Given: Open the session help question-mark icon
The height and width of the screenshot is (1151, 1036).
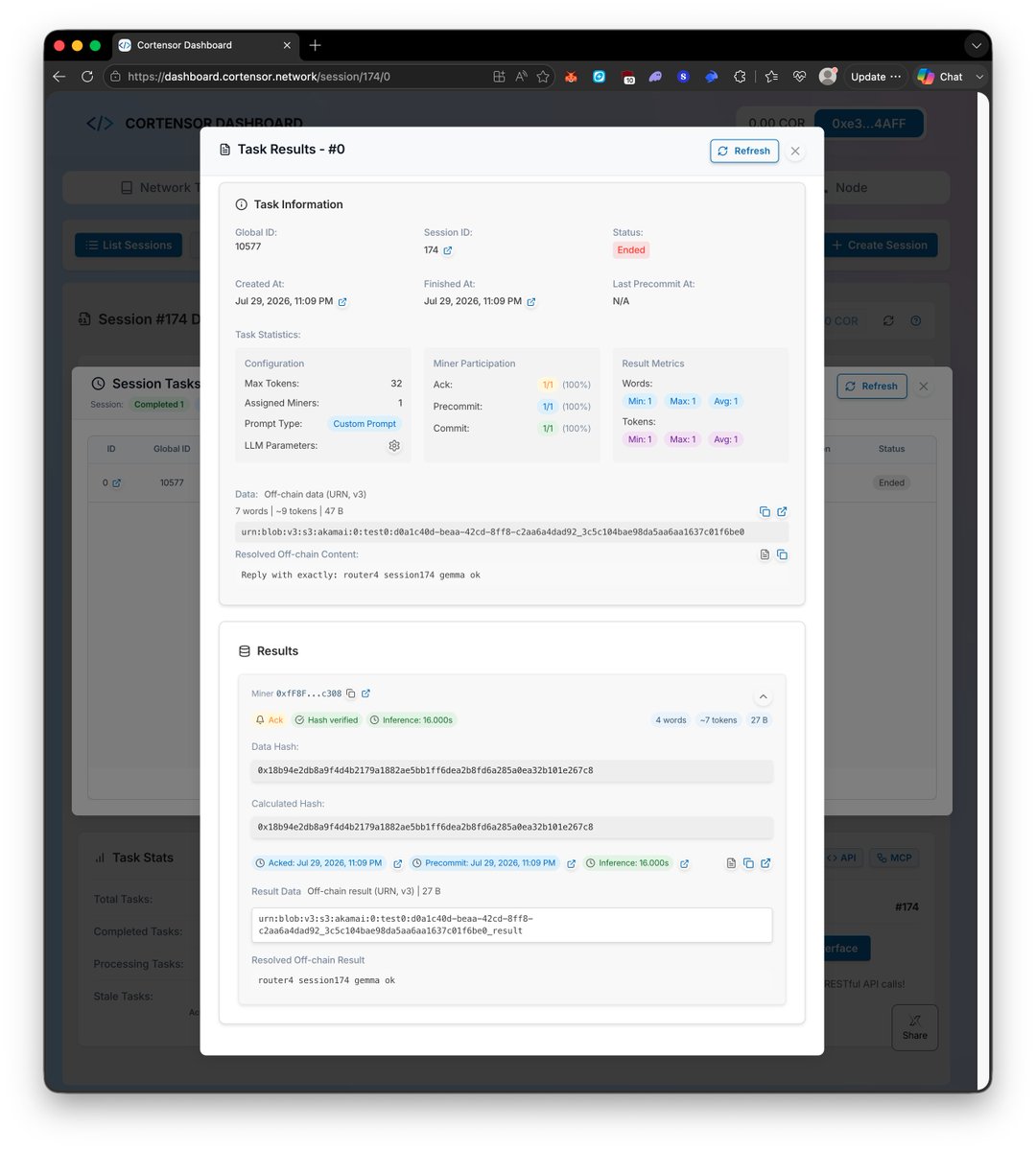Looking at the screenshot, I should coord(916,321).
